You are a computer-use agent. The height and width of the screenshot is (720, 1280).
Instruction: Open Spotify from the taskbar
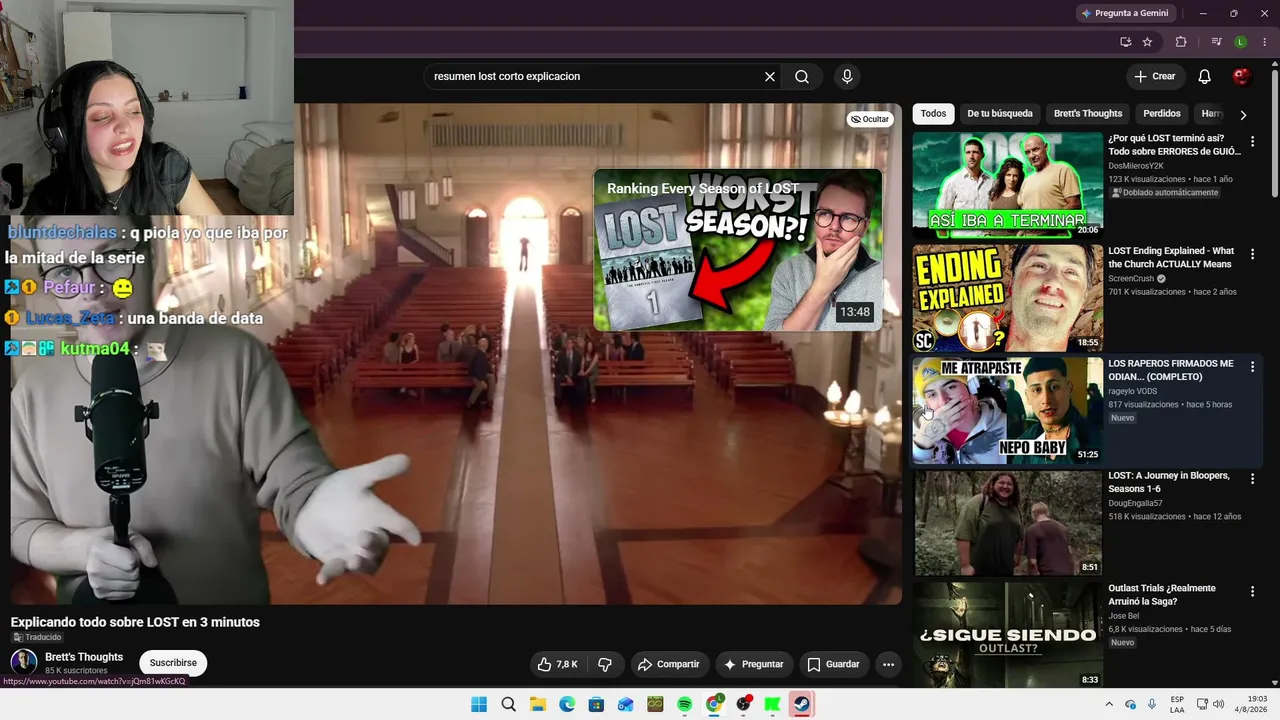[x=684, y=704]
